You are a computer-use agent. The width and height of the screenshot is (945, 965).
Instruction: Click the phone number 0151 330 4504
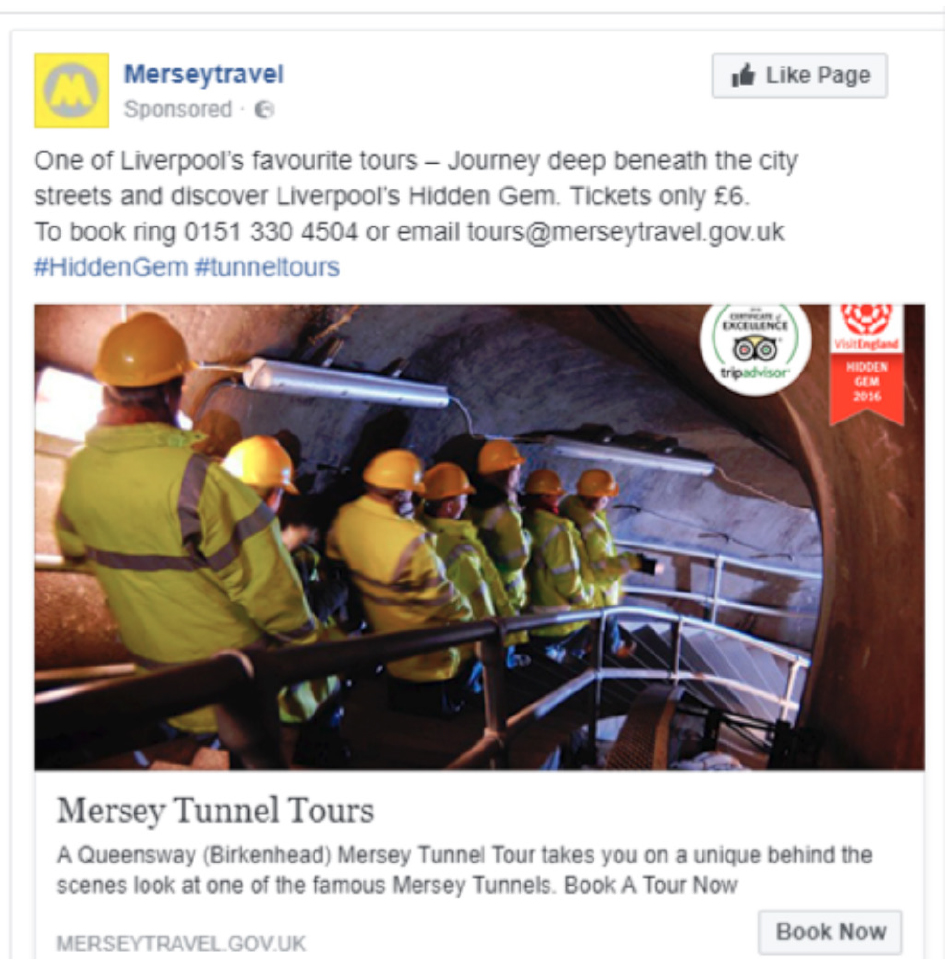tap(271, 232)
